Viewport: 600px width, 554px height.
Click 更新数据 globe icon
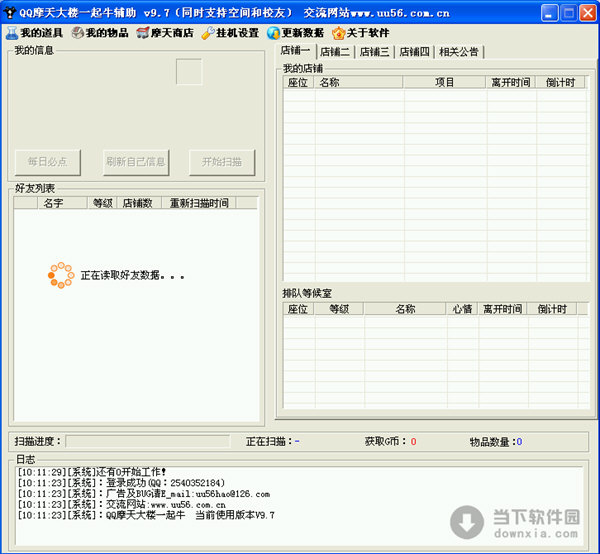274,33
